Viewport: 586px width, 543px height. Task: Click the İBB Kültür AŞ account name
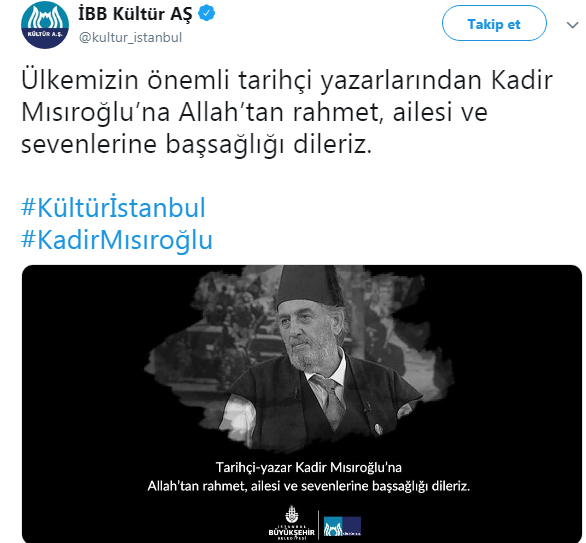point(135,14)
